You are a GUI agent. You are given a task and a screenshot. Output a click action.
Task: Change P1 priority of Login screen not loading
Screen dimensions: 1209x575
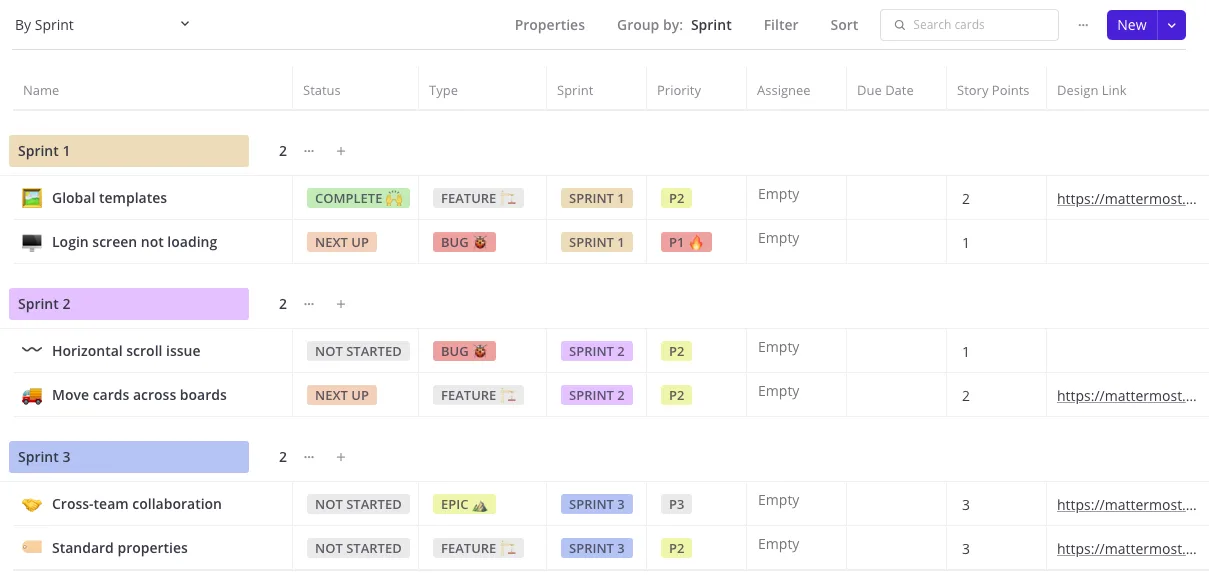[x=686, y=242]
